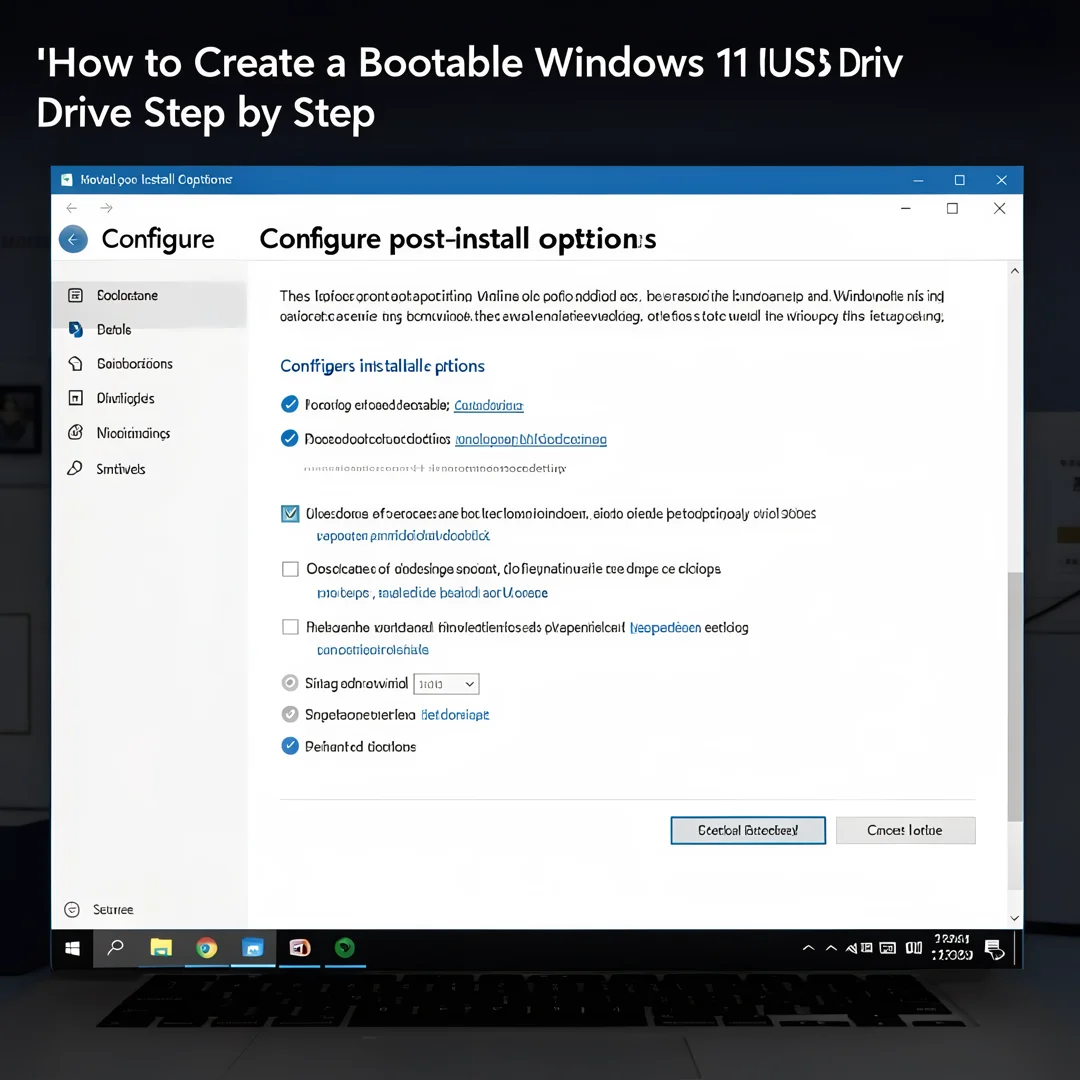Open the Goioboriöons sidebar item
Image resolution: width=1080 pixels, height=1080 pixels.
pyautogui.click(x=149, y=364)
